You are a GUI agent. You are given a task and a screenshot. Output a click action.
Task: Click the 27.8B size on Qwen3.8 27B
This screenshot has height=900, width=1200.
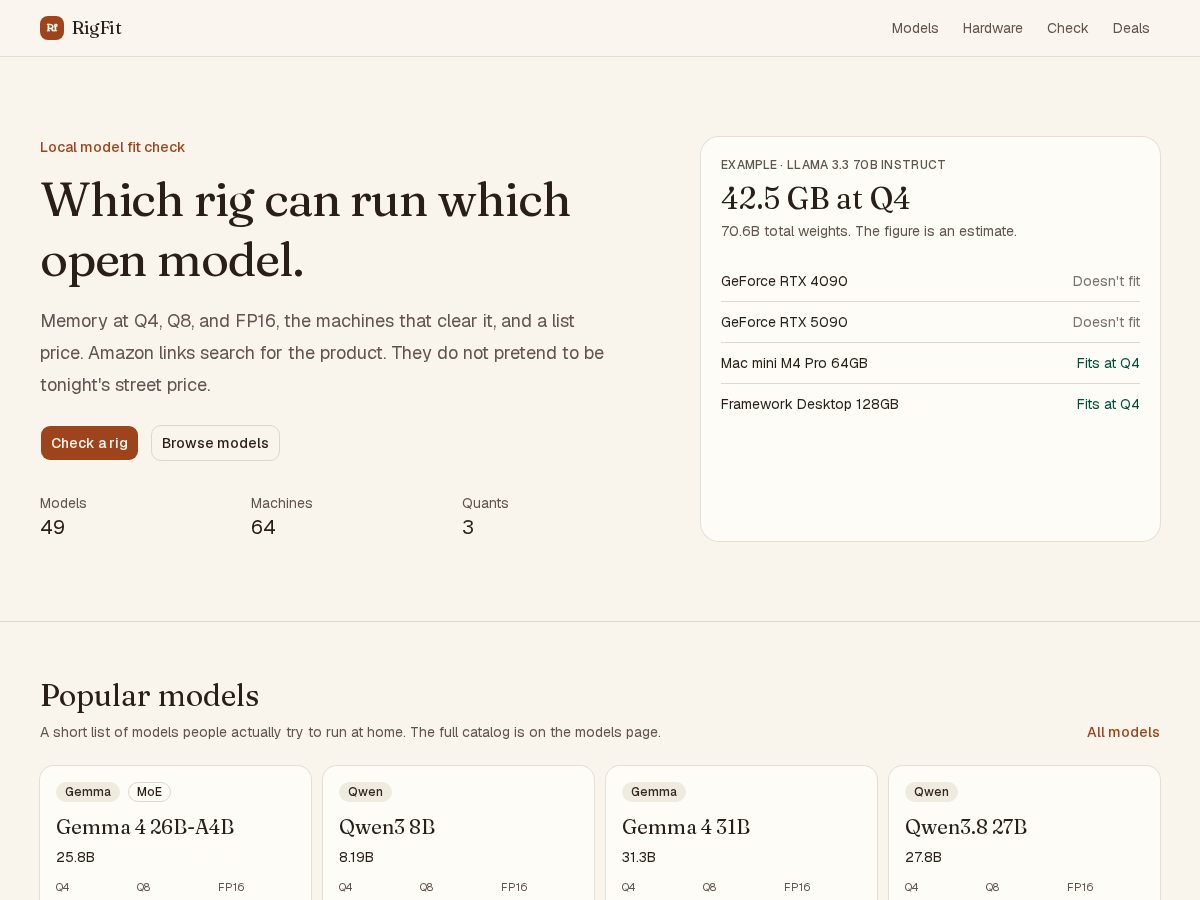(923, 857)
